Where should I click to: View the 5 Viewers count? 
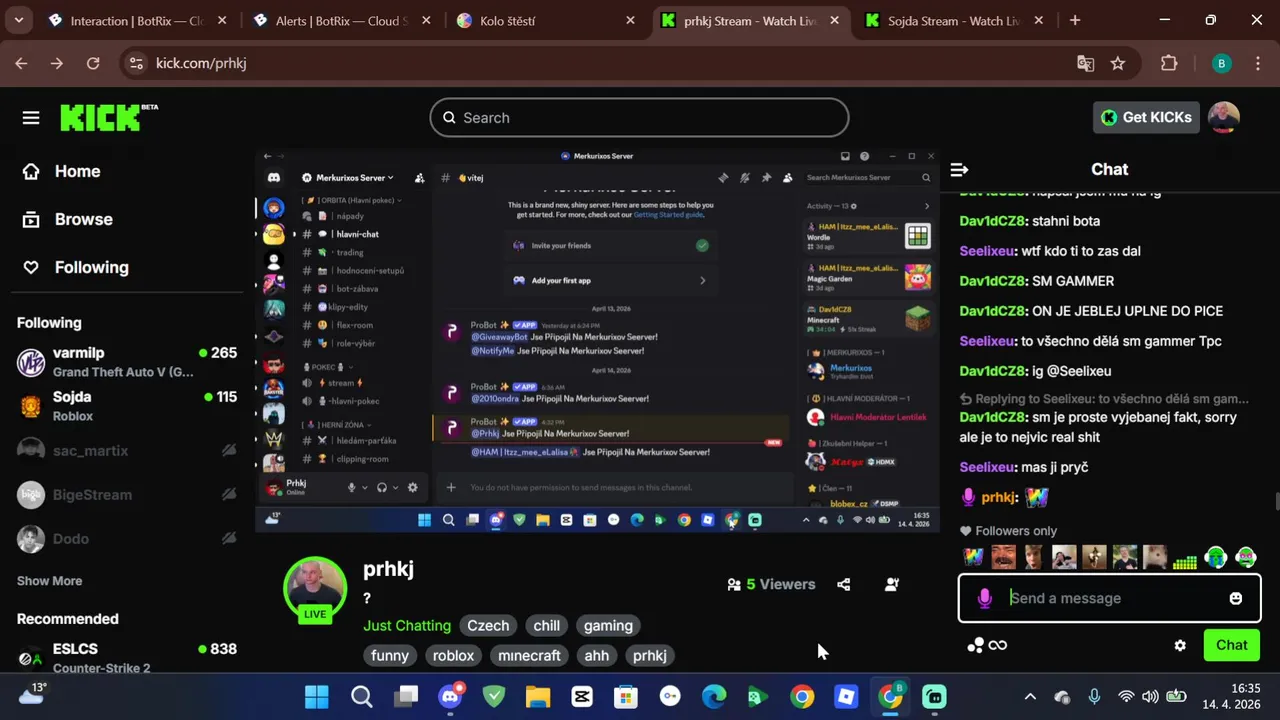(x=771, y=584)
